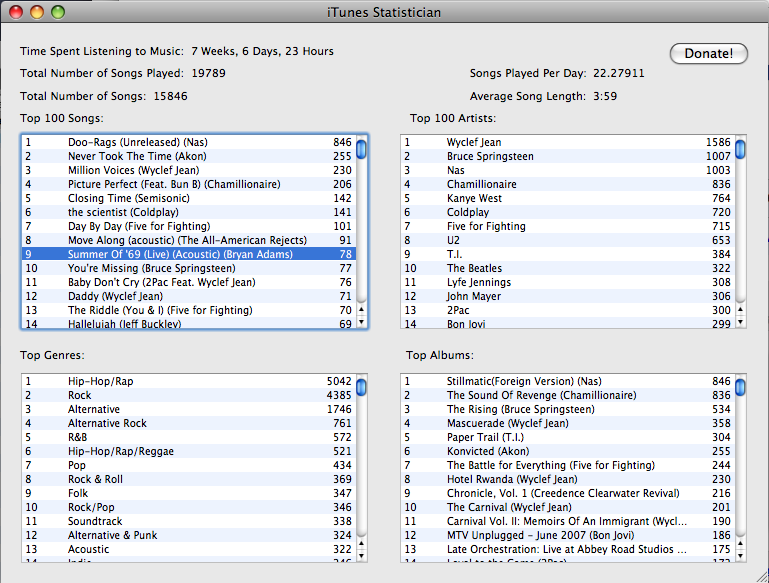Select genre Hip-Hop/Rap with 5042 plays
This screenshot has width=769, height=583.
coord(189,381)
